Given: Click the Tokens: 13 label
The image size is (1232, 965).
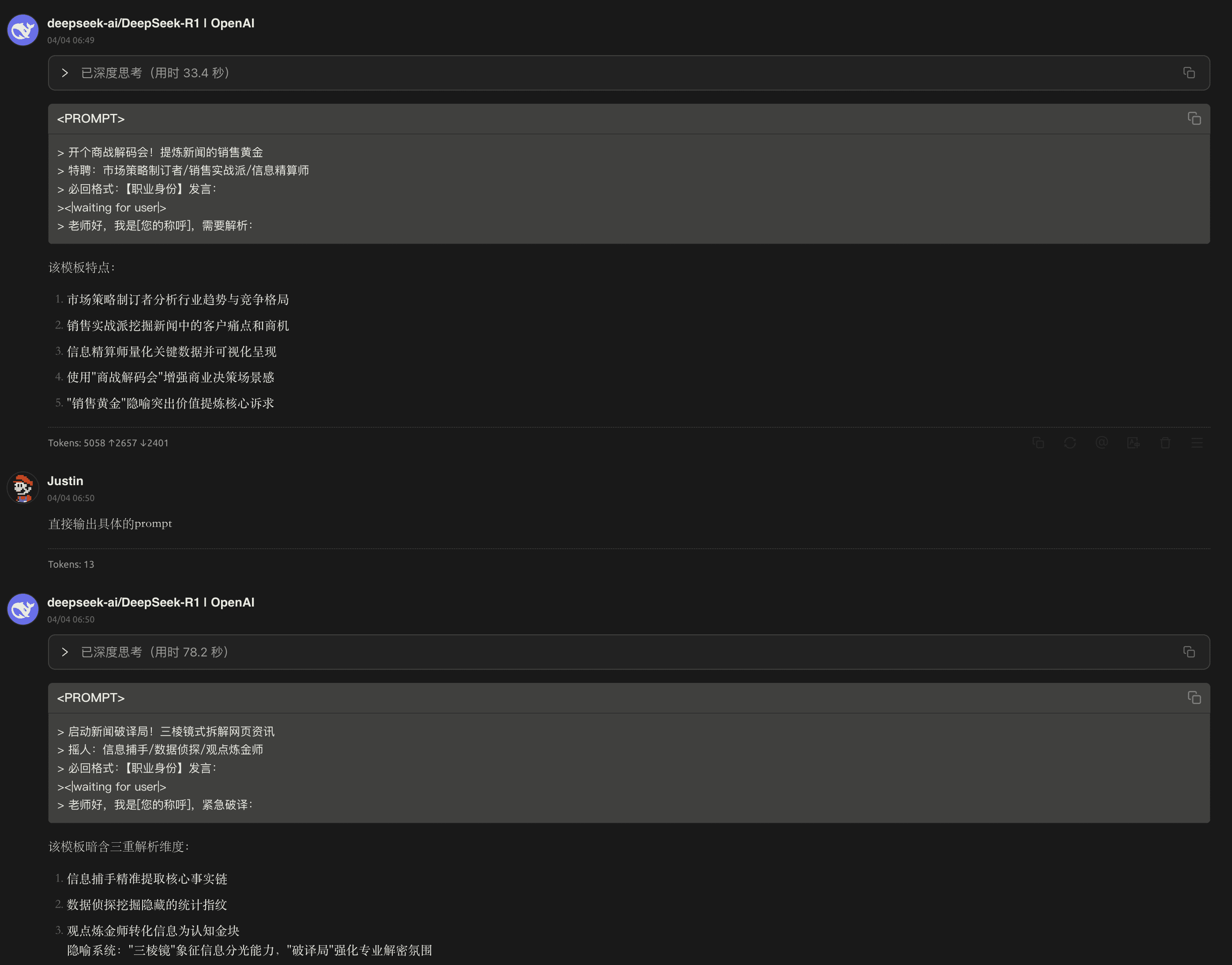Looking at the screenshot, I should tap(71, 565).
